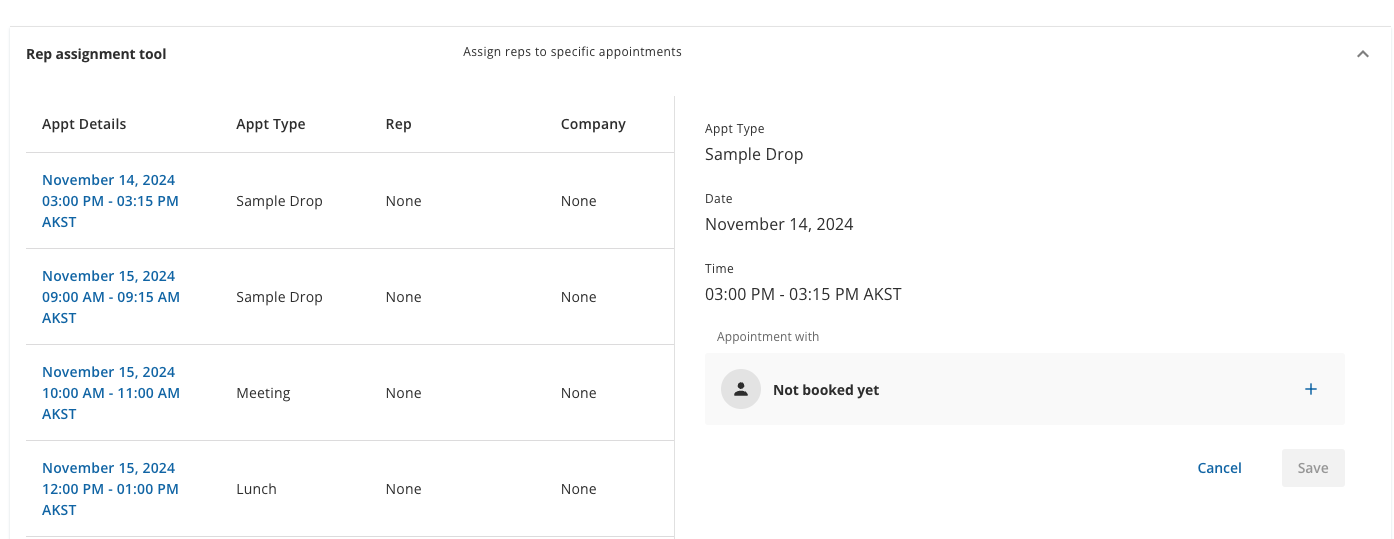Click Sample Drop in November 14 row
1394x539 pixels.
(x=279, y=201)
